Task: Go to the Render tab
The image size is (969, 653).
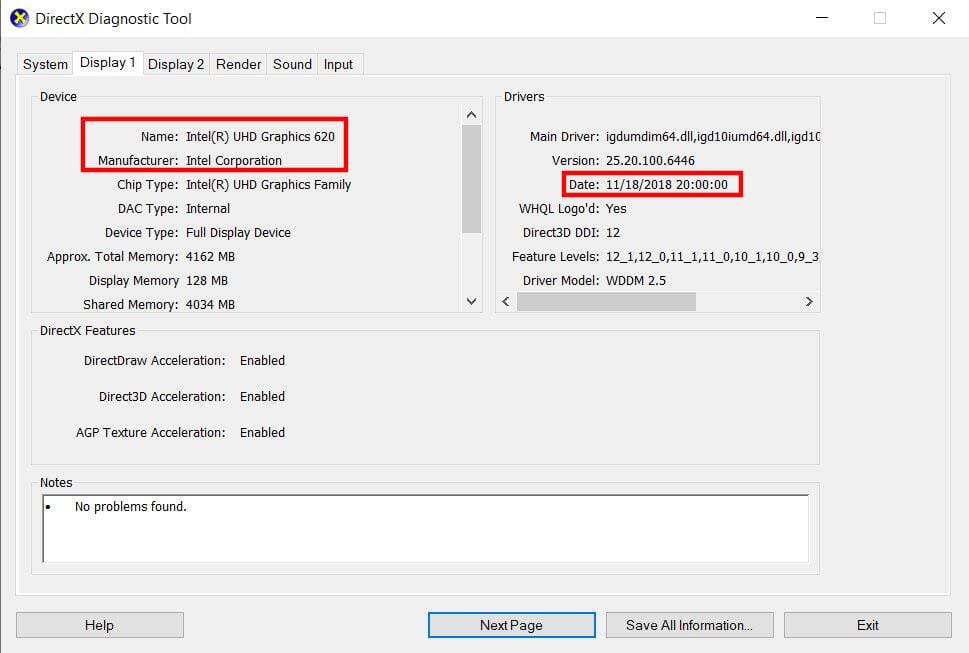Action: pos(238,65)
